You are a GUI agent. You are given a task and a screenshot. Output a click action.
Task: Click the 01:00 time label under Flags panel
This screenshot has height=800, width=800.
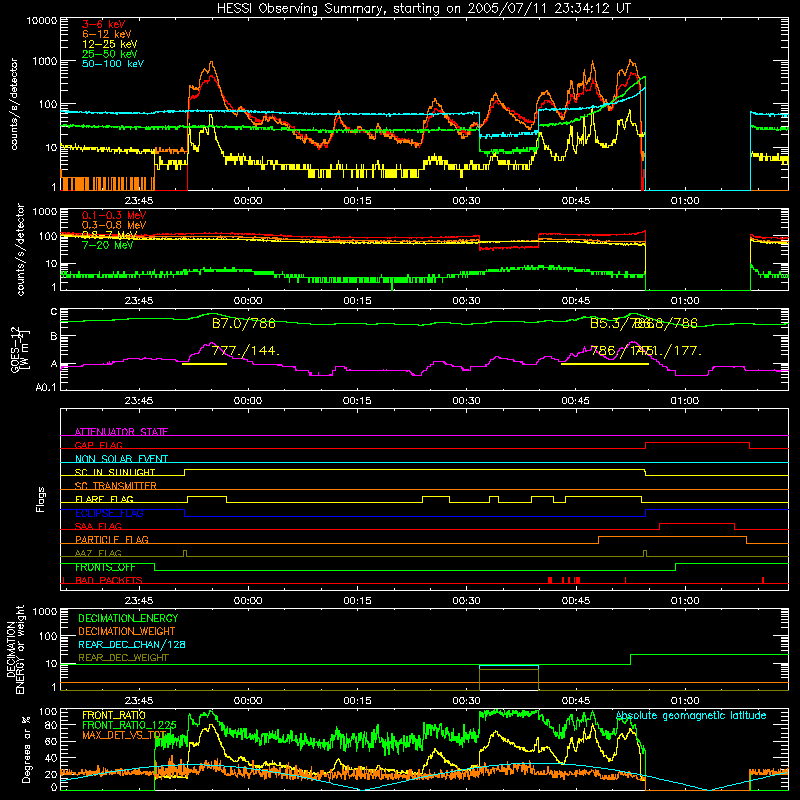pos(685,601)
